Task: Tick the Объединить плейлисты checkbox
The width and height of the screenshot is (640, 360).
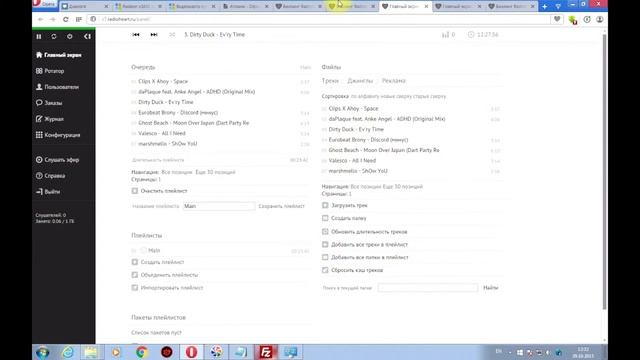Action: pyautogui.click(x=135, y=275)
